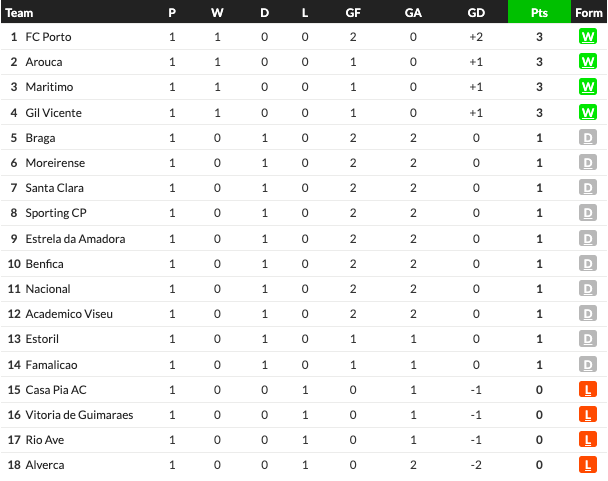This screenshot has height=481, width=608.
Task: Open the Vitoria de Guimaraes team link
Action: [x=79, y=415]
